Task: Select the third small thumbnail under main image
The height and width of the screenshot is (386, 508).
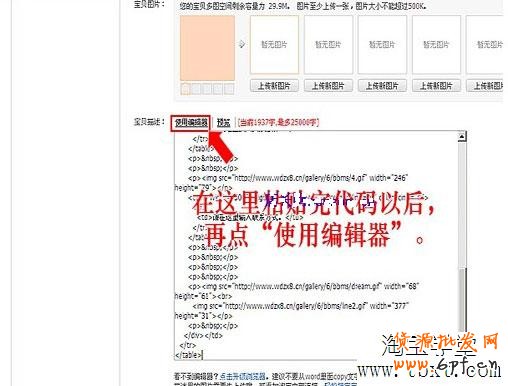Action: pos(207,89)
